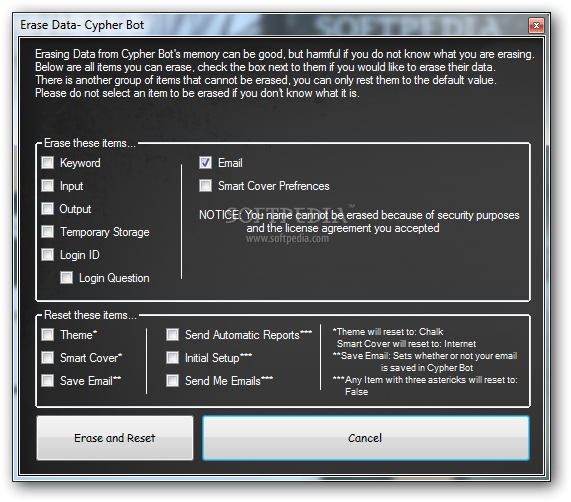Viewport: 571px width, 502px height.
Task: Click the 'Save Email: Sets whether' footnote
Action: pos(425,361)
